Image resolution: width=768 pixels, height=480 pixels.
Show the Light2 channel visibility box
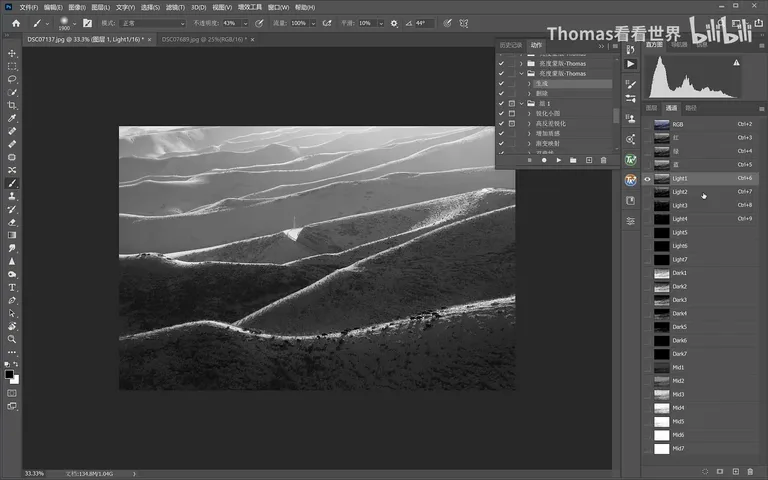[x=647, y=192]
